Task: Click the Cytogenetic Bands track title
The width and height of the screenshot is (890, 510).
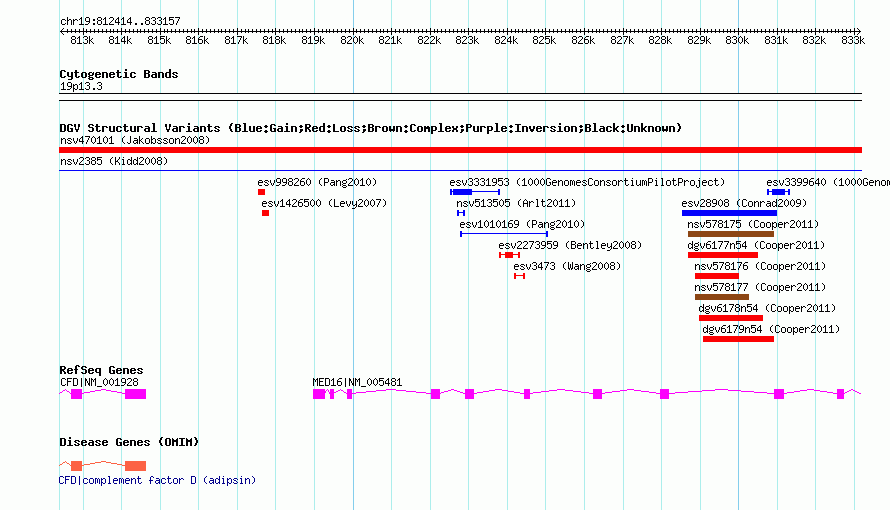Action: [119, 74]
